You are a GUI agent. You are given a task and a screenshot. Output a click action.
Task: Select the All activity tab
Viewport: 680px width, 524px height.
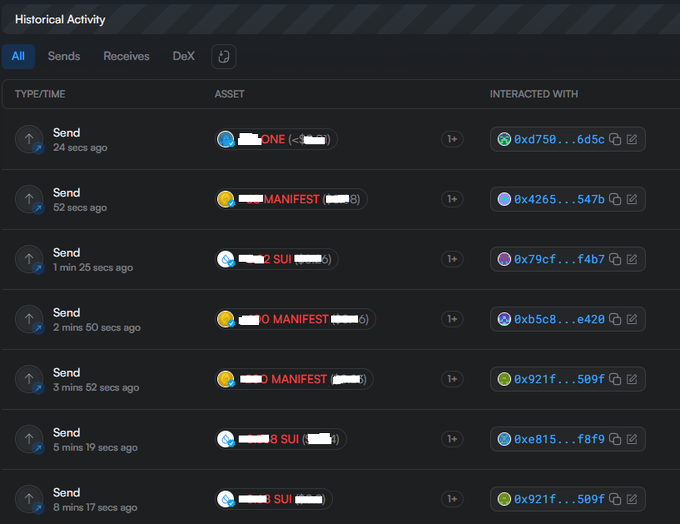[18, 56]
